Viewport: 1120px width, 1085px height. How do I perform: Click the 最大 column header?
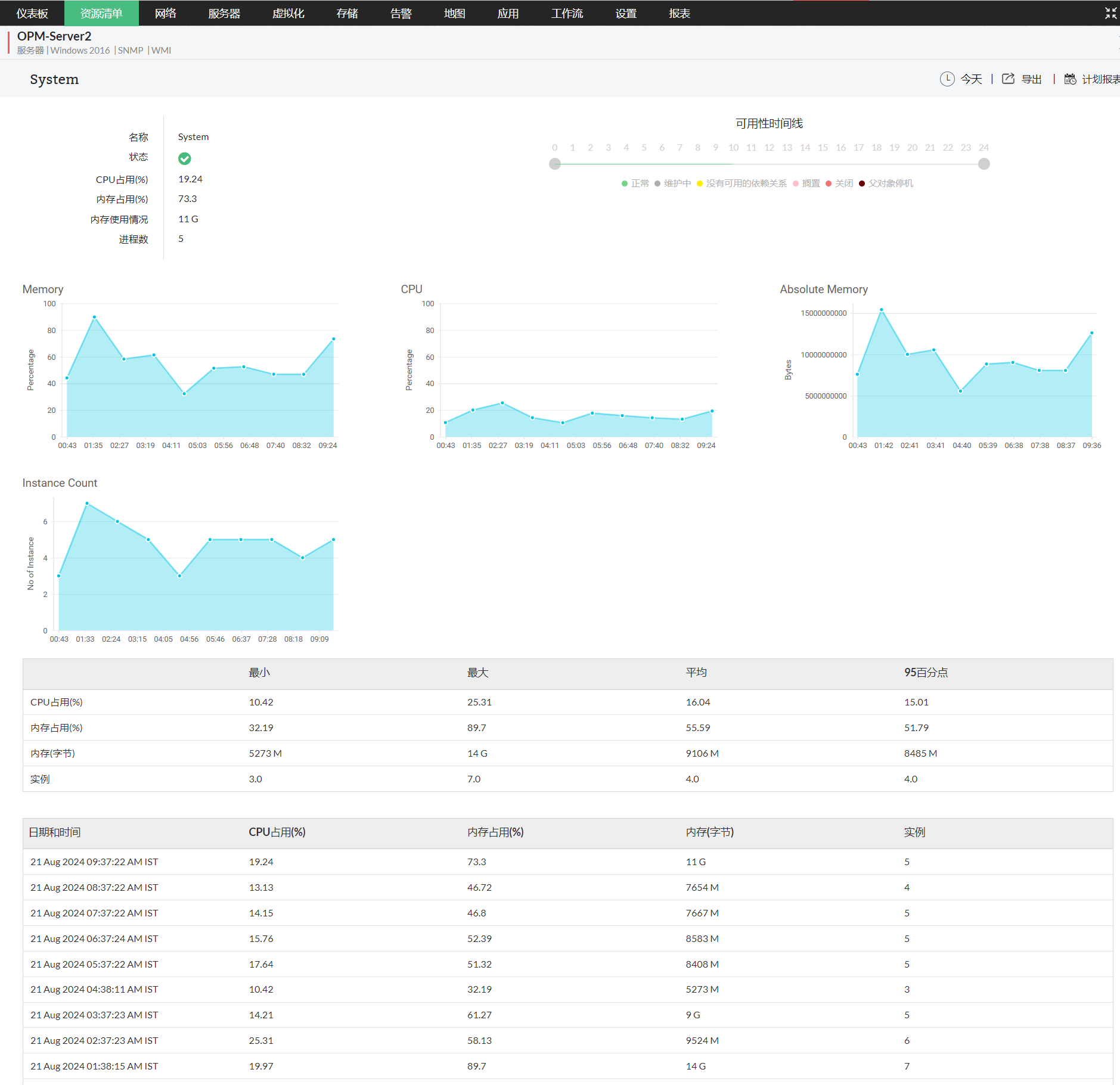point(477,673)
